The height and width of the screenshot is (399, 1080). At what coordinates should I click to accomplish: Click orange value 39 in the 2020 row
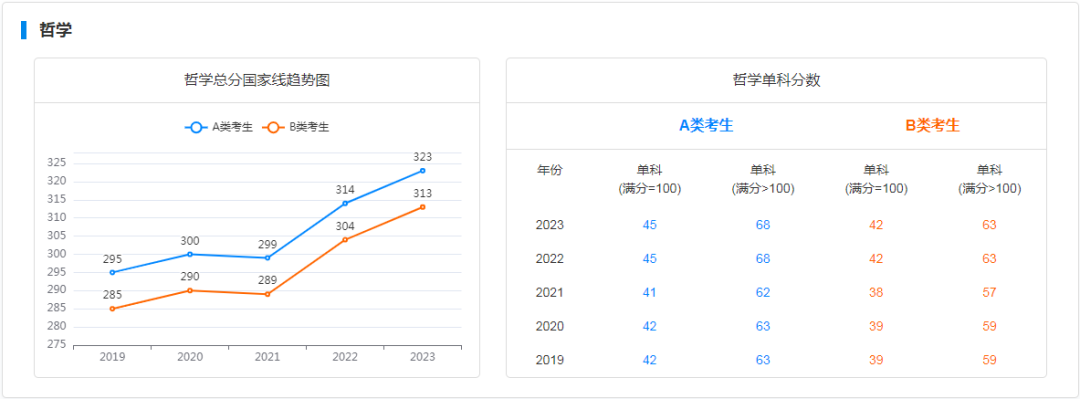pos(876,326)
